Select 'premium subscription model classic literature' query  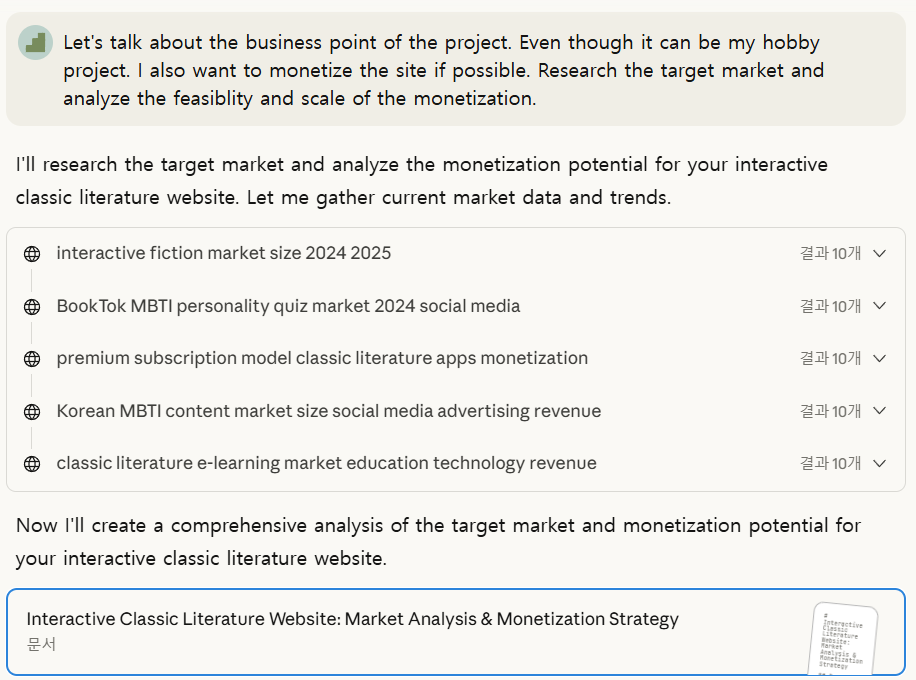coord(322,358)
